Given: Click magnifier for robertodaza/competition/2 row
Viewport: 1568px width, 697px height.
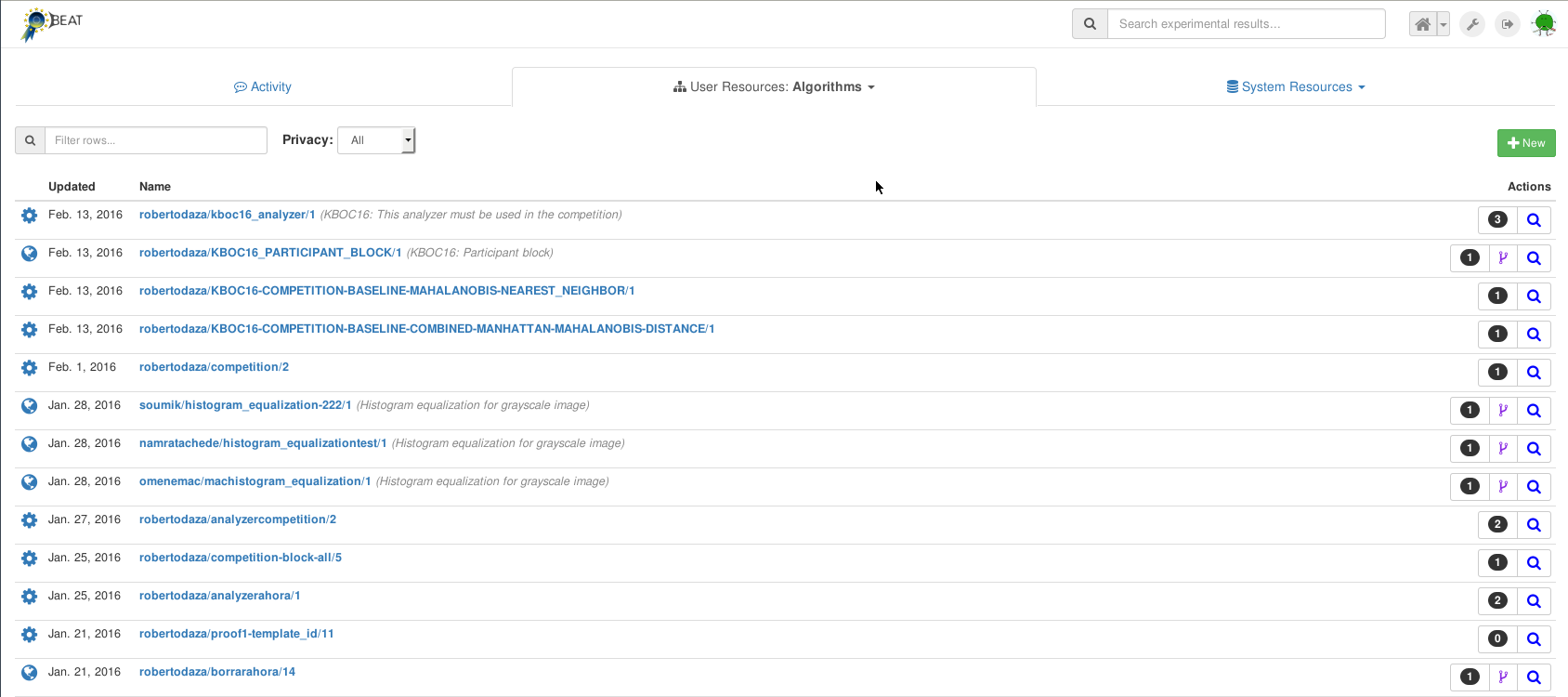Looking at the screenshot, I should (1534, 373).
